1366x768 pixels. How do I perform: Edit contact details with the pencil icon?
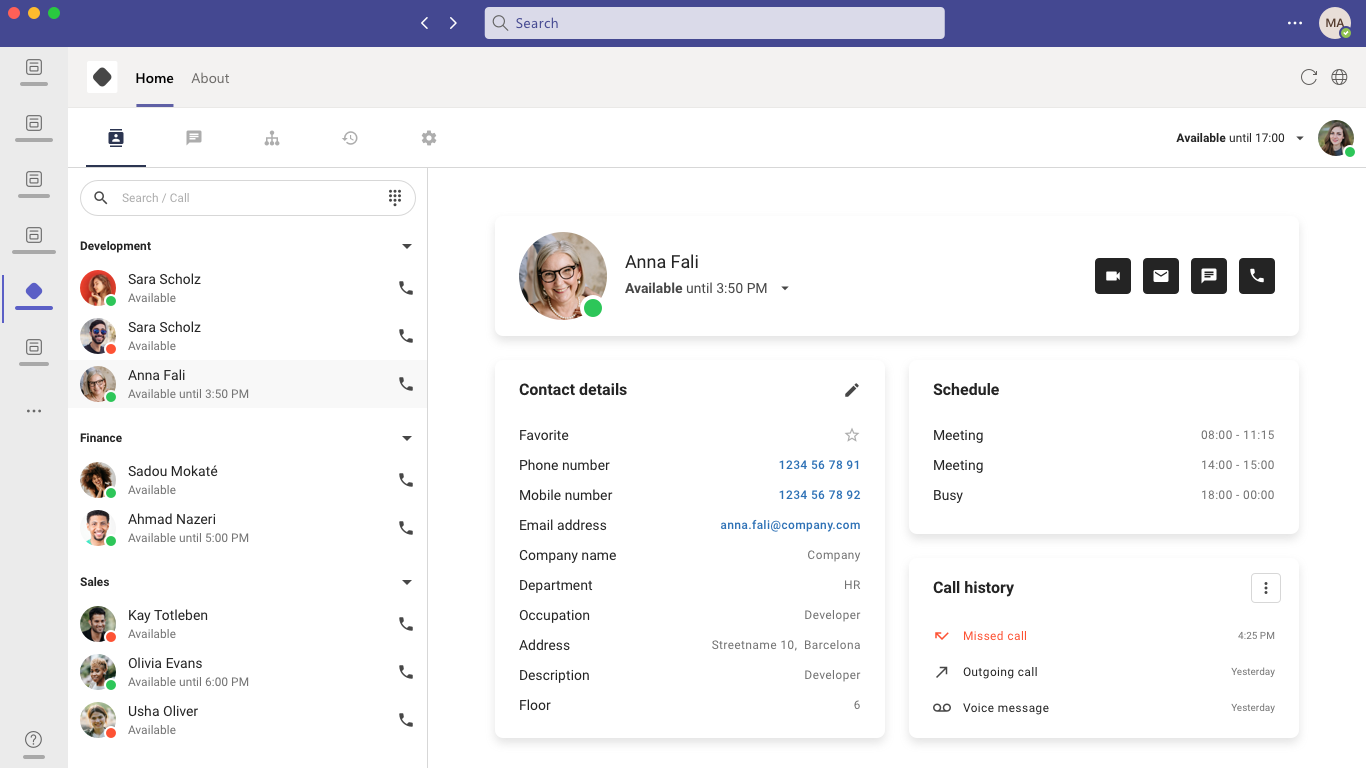[852, 389]
